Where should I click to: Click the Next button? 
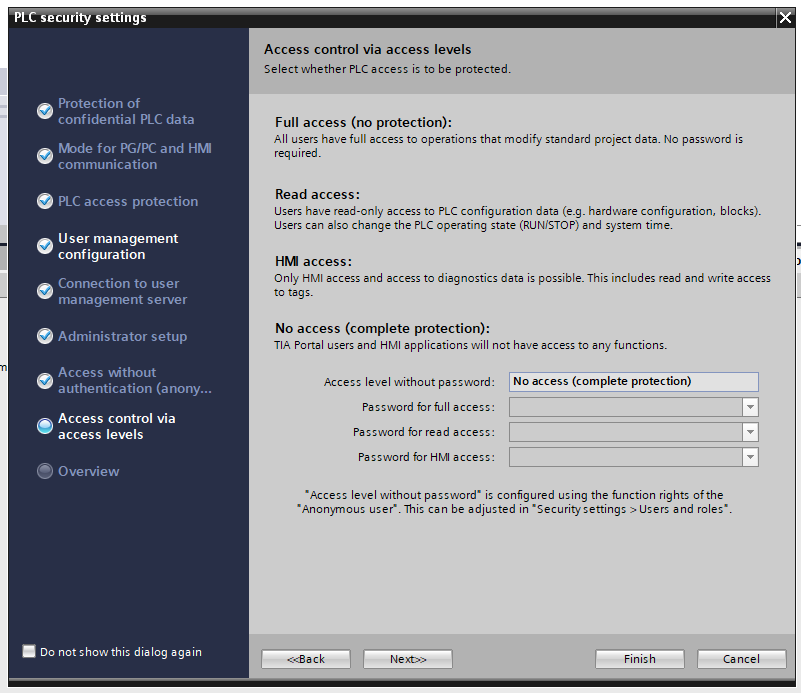tap(407, 659)
